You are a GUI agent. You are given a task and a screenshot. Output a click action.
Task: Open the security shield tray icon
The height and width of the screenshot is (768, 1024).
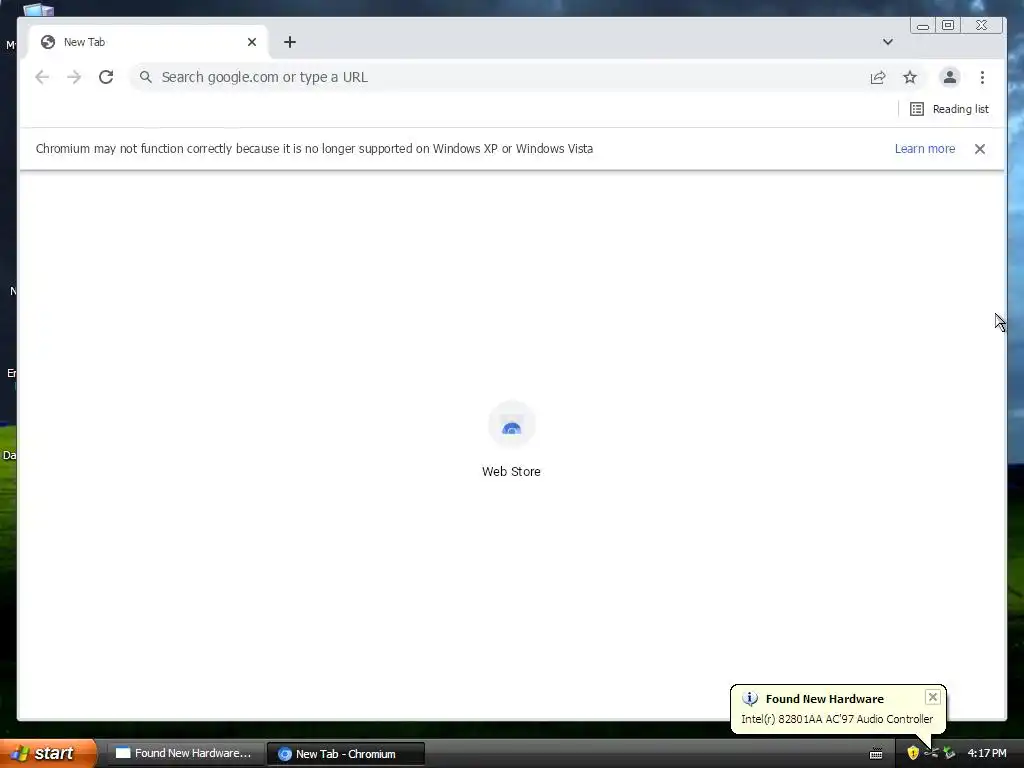click(913, 753)
